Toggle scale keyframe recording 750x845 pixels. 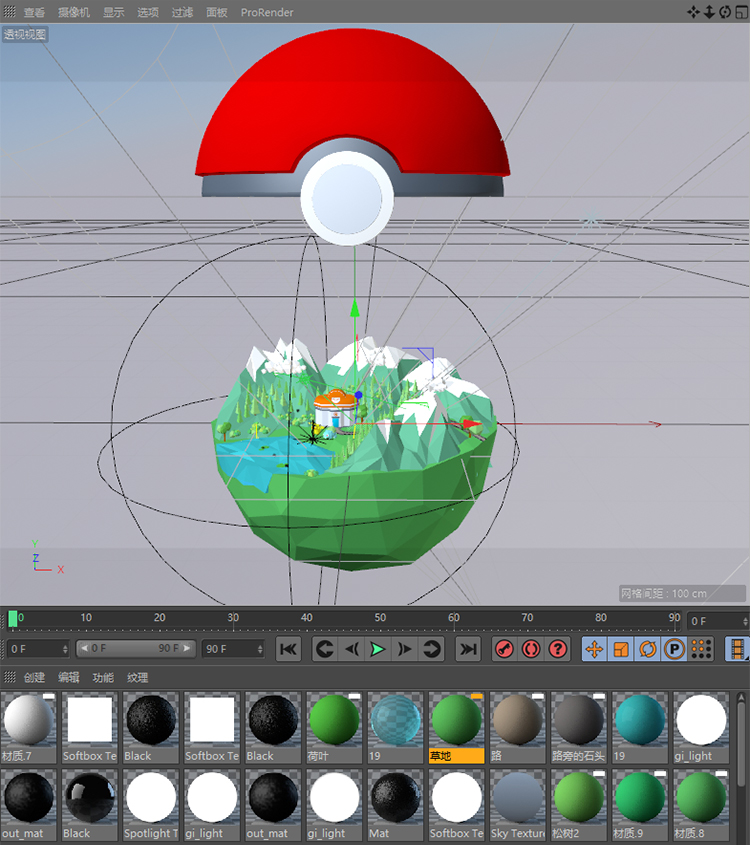[x=621, y=649]
